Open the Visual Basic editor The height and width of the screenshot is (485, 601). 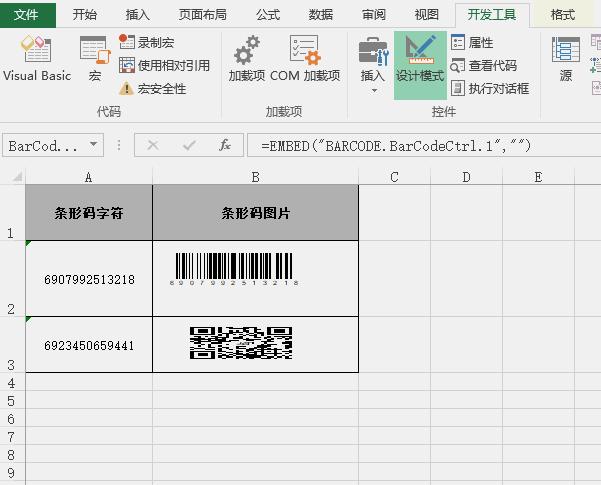point(37,58)
